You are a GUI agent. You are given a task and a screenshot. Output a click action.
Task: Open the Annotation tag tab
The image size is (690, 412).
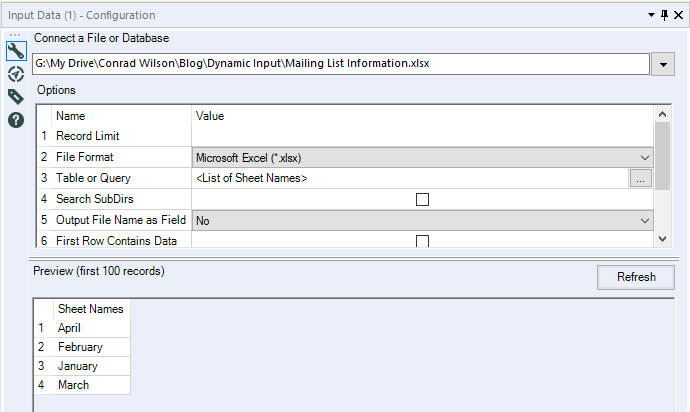coord(16,97)
